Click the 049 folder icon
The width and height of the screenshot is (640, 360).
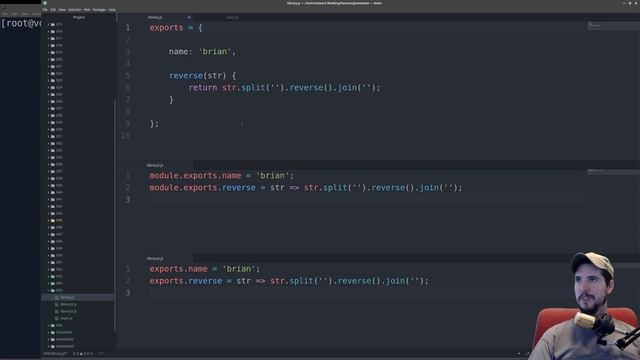(53, 248)
